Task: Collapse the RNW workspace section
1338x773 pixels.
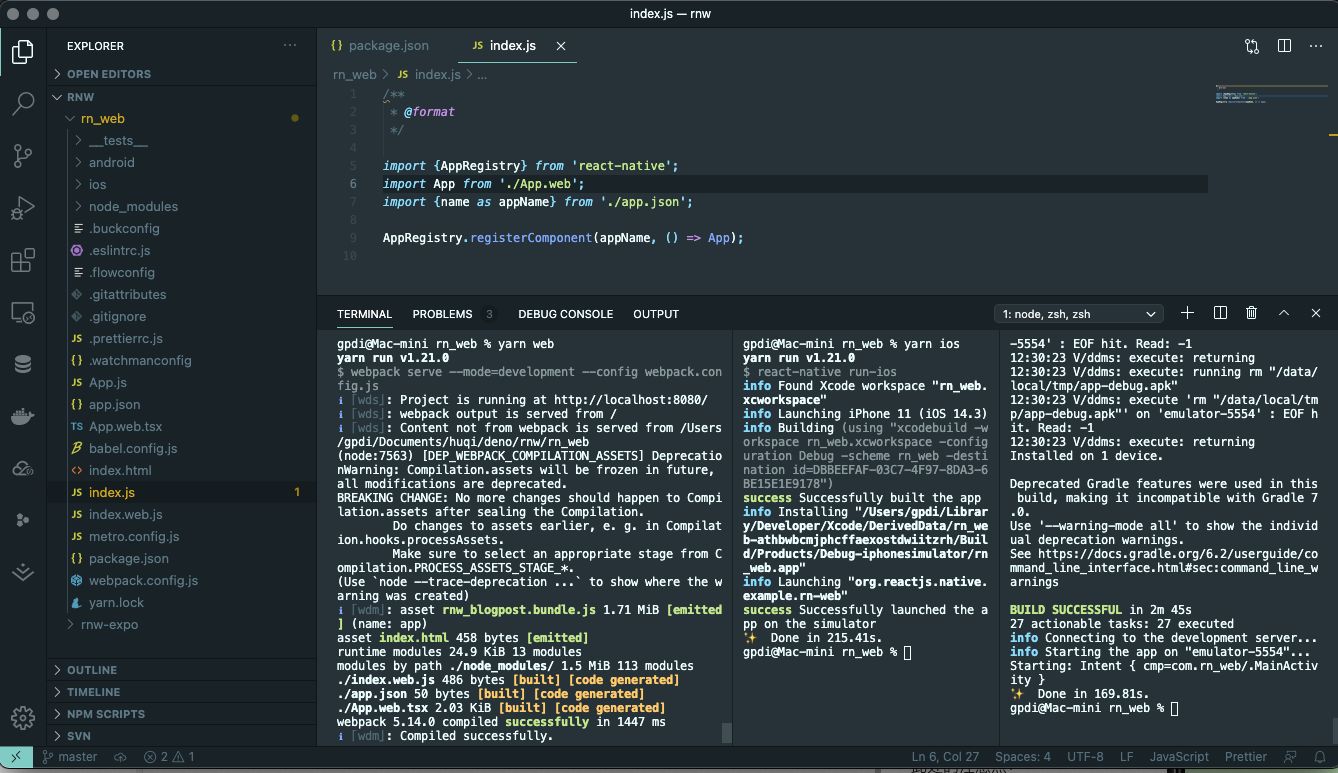Action: [x=182, y=97]
